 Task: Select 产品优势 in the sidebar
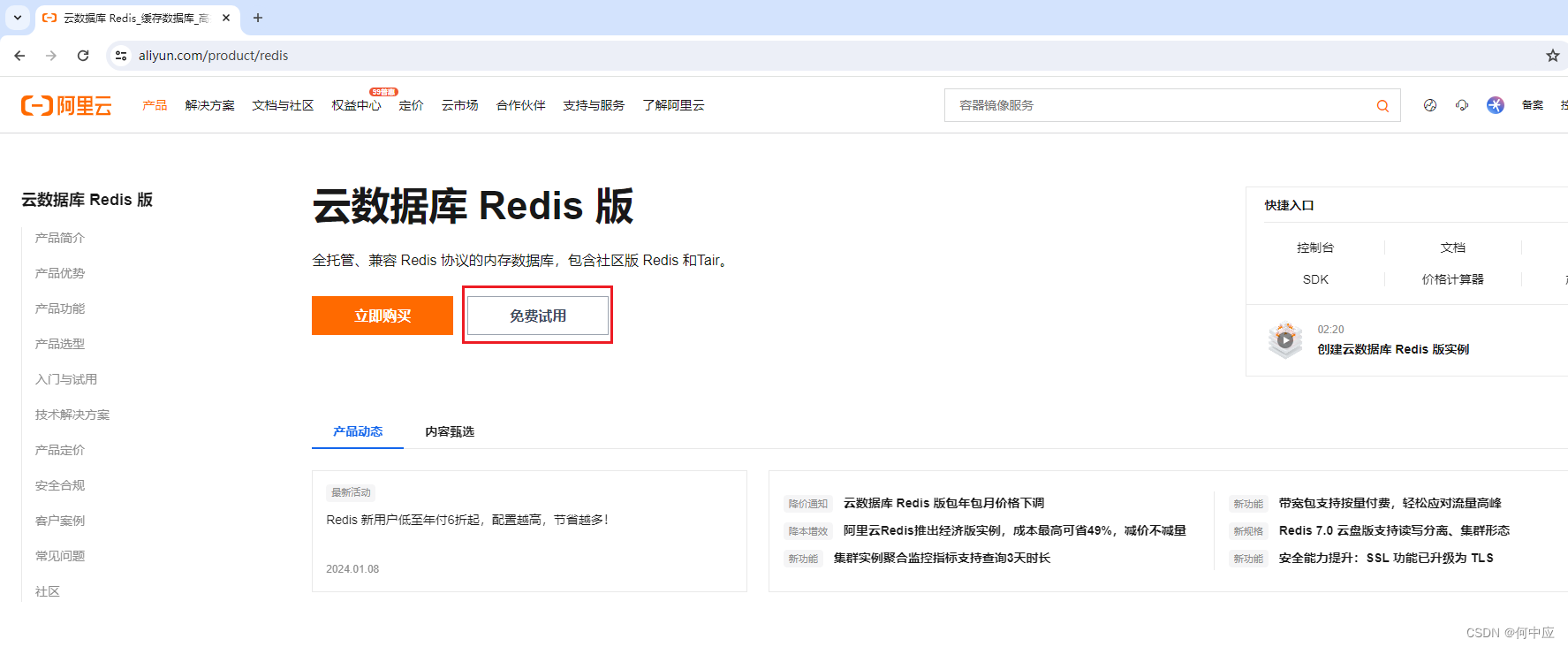[60, 273]
